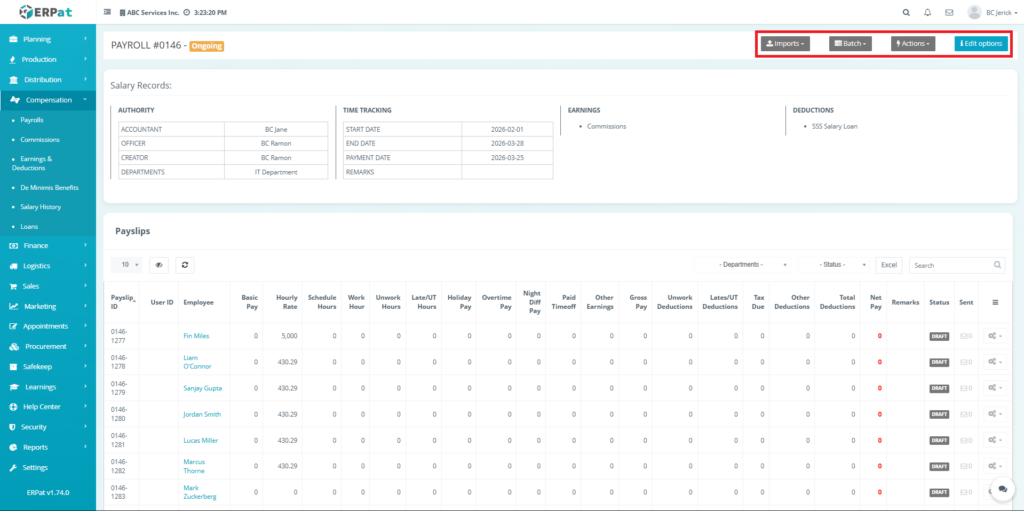
Task: Open the messages envelope icon
Action: 948,13
